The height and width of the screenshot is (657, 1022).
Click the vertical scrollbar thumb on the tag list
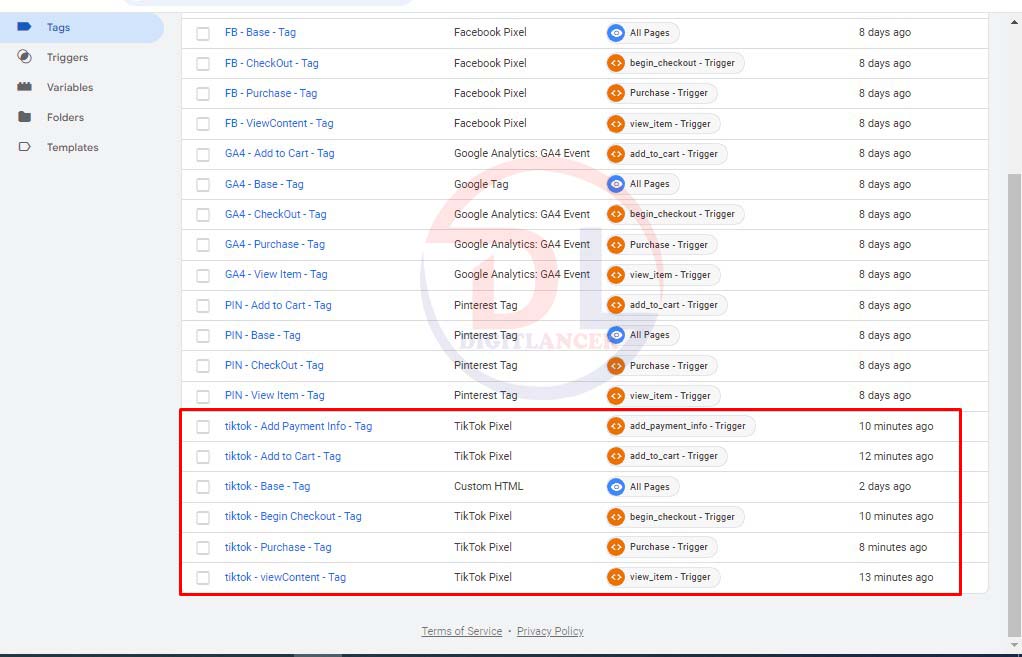tap(1014, 404)
